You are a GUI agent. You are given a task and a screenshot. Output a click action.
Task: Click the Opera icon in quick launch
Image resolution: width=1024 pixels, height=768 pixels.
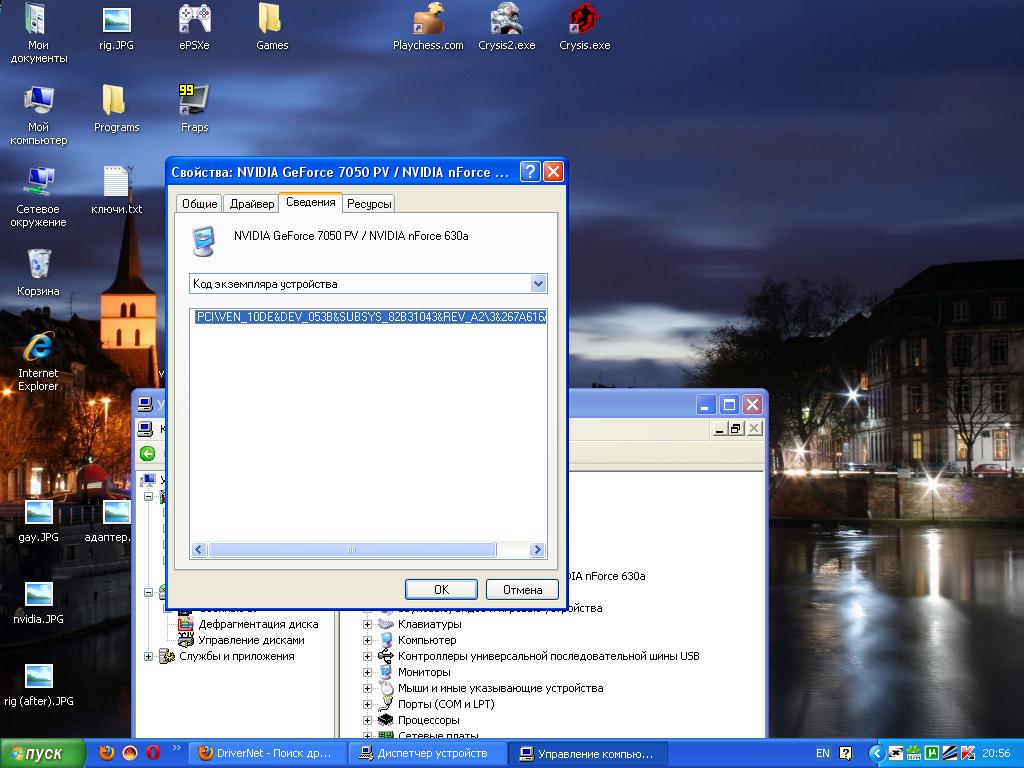pyautogui.click(x=153, y=753)
